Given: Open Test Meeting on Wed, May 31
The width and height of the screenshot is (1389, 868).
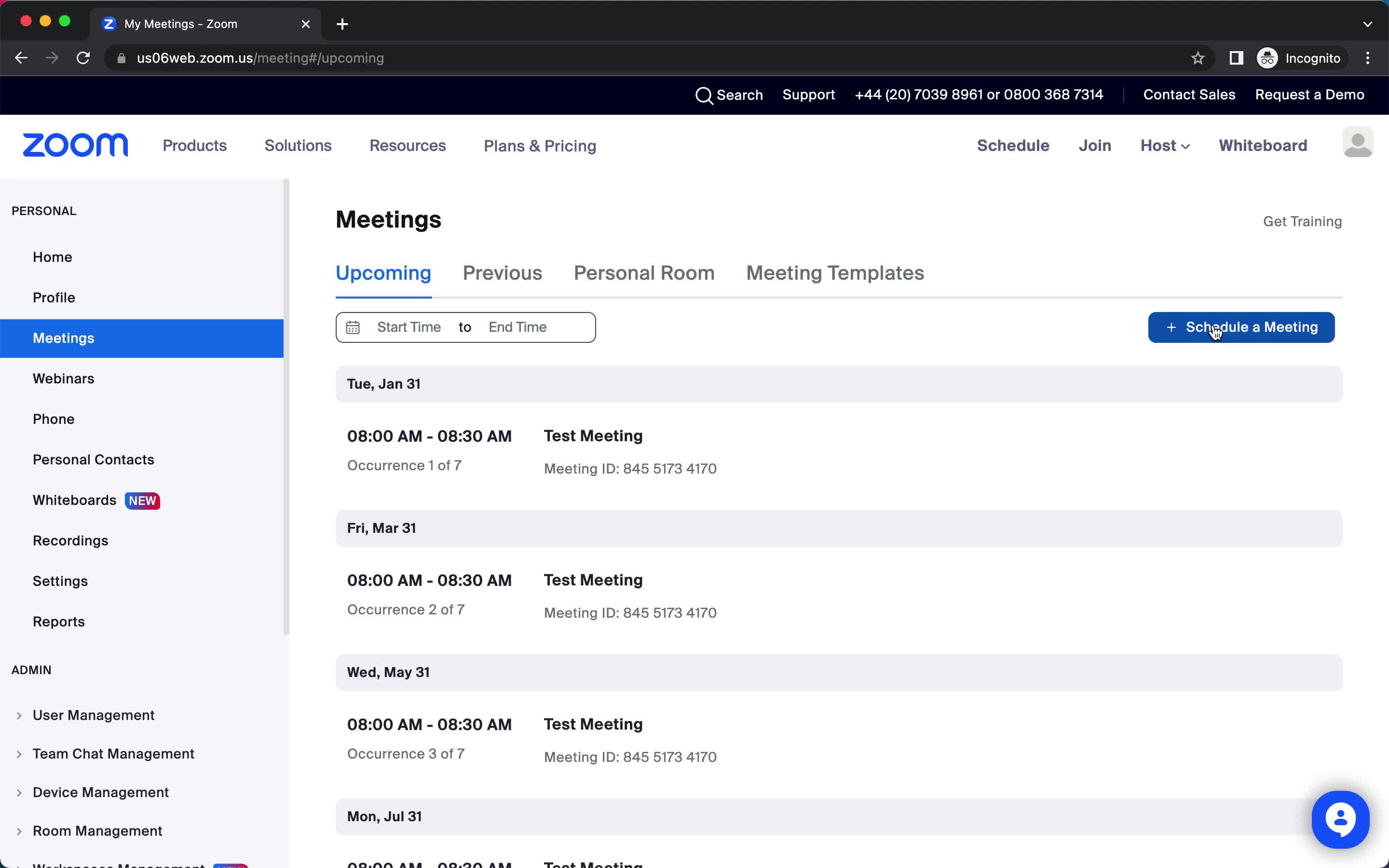Looking at the screenshot, I should click(593, 724).
